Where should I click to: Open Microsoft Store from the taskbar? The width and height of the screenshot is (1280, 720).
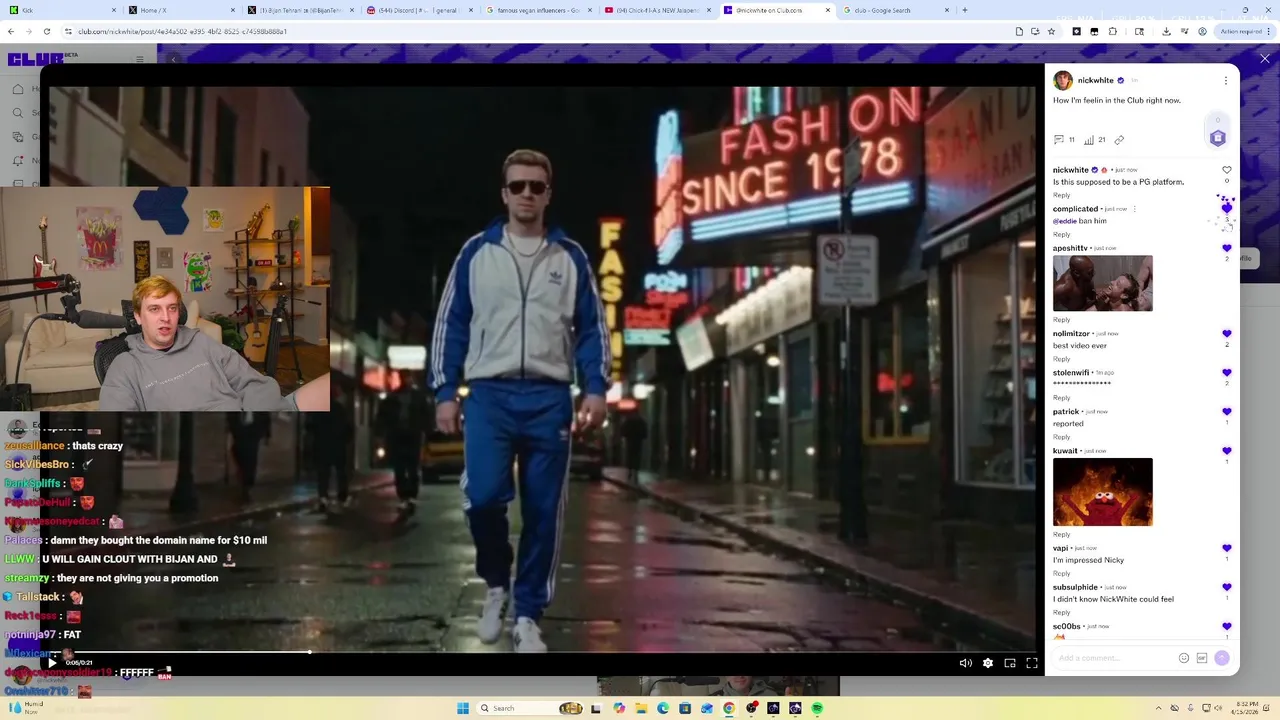click(x=685, y=708)
